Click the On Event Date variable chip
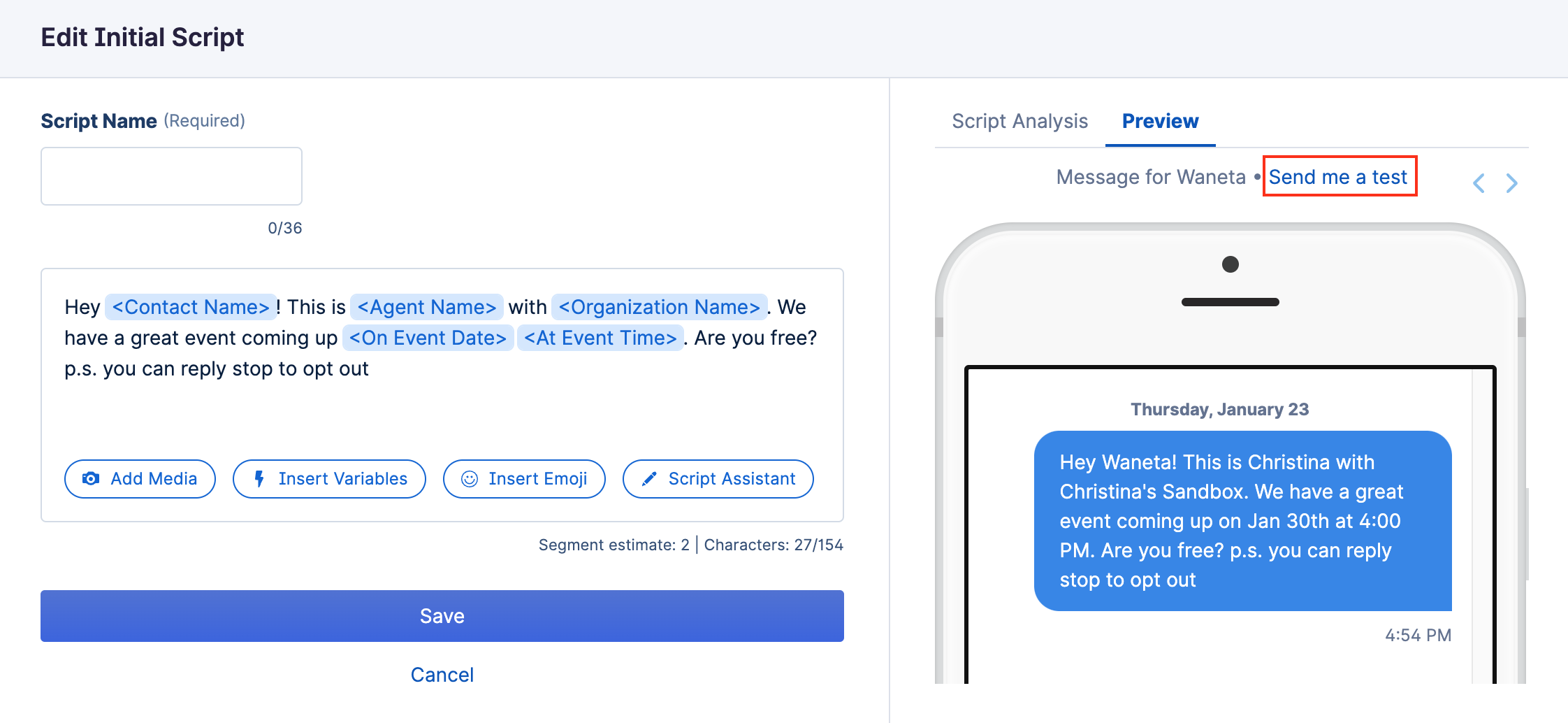 coord(428,338)
